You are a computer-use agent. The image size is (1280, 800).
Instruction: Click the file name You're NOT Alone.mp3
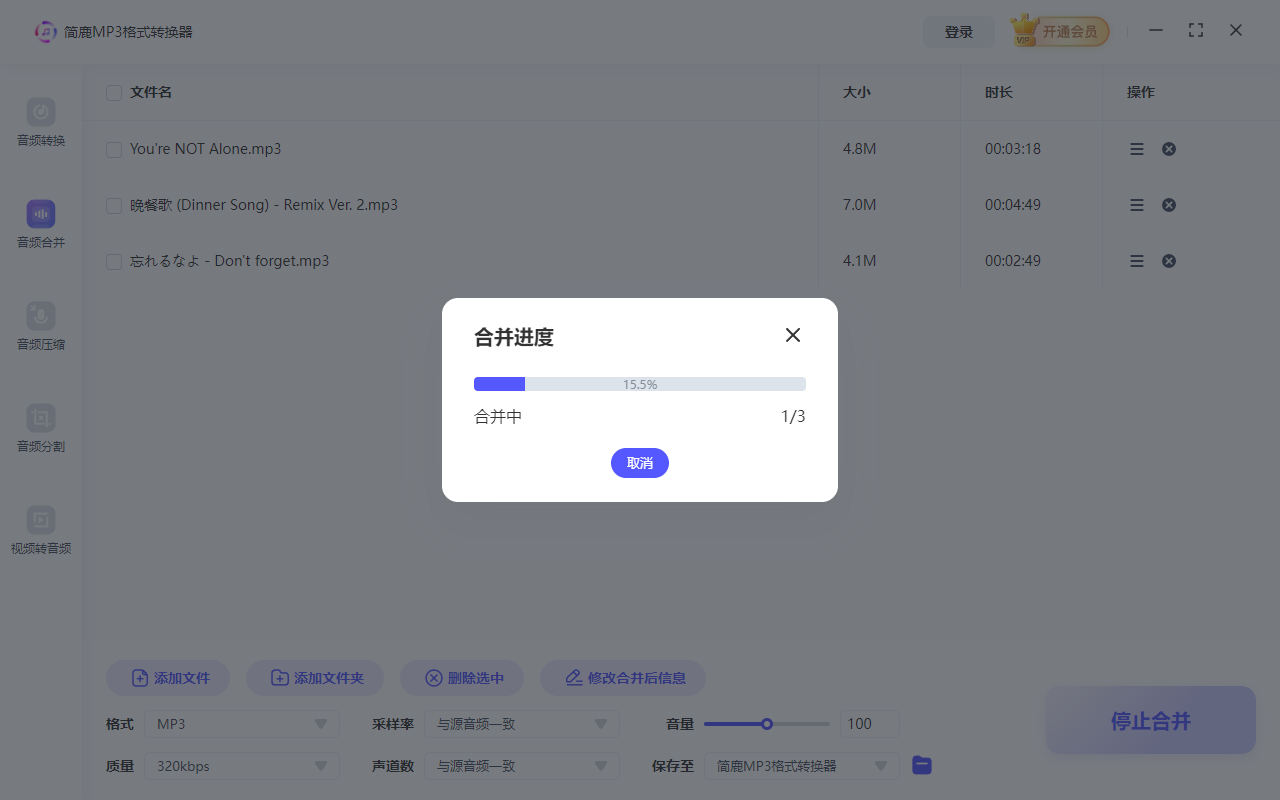206,149
